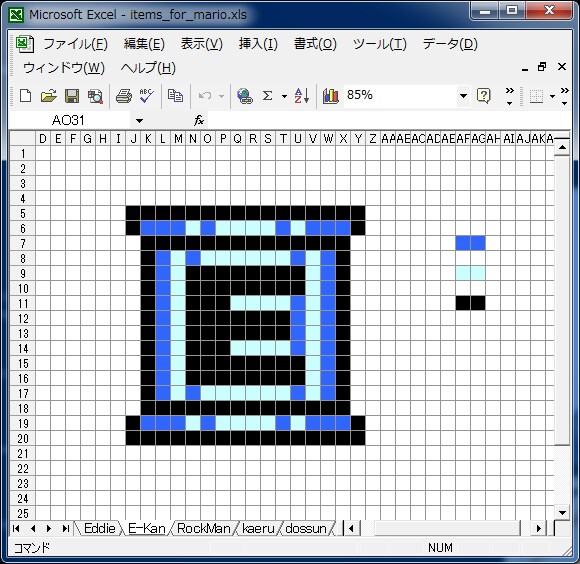
Task: Select row 1 header
Action: click(23, 153)
